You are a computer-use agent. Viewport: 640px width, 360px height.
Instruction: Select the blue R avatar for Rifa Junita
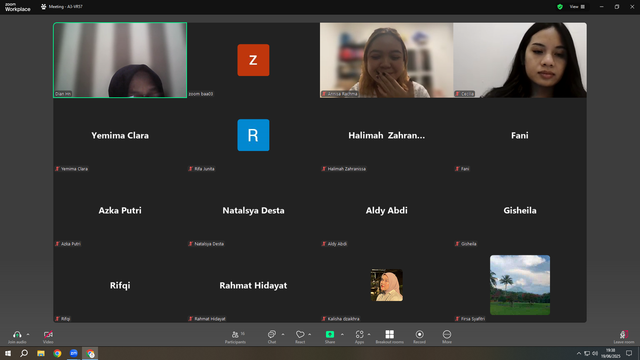coord(253,135)
